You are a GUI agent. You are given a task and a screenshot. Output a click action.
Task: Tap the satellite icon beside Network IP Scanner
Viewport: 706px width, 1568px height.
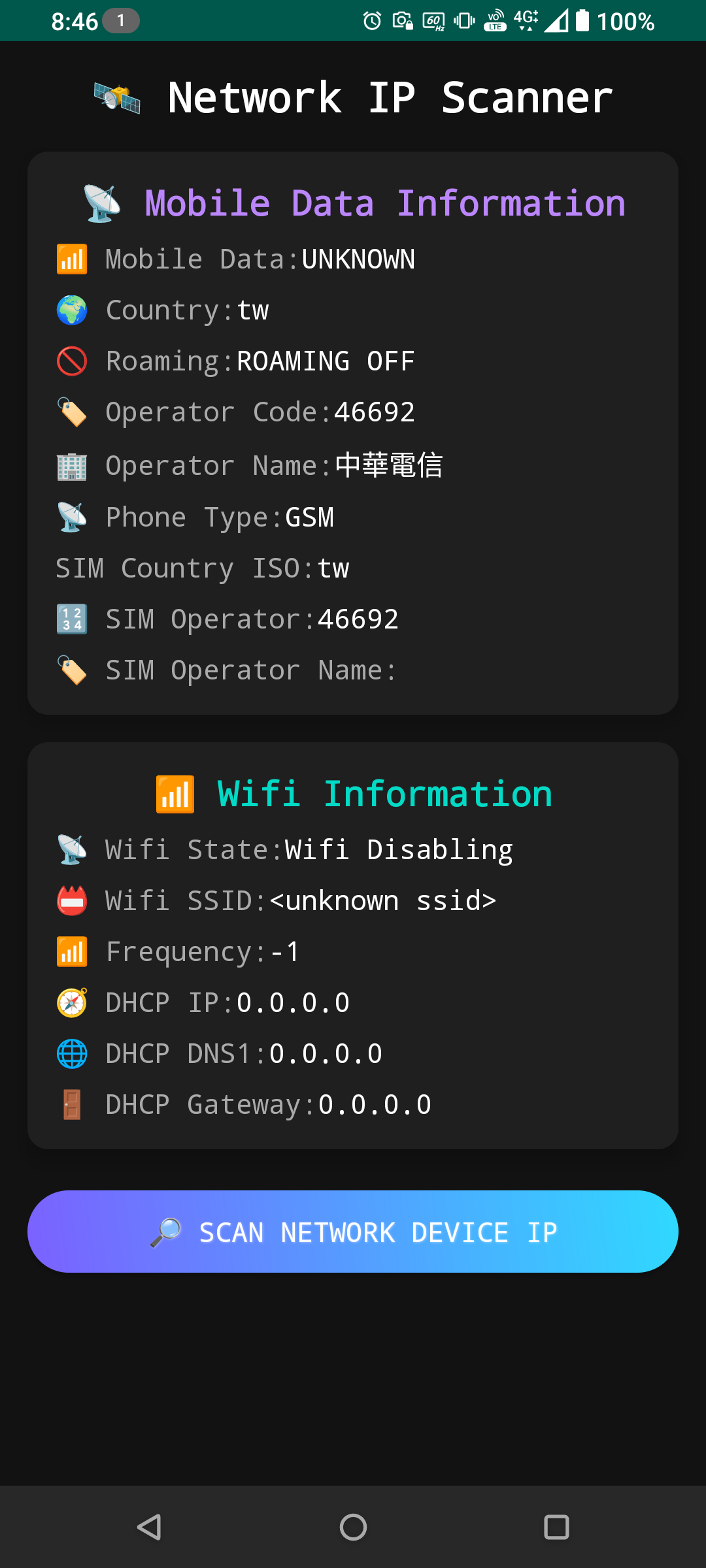tap(117, 98)
